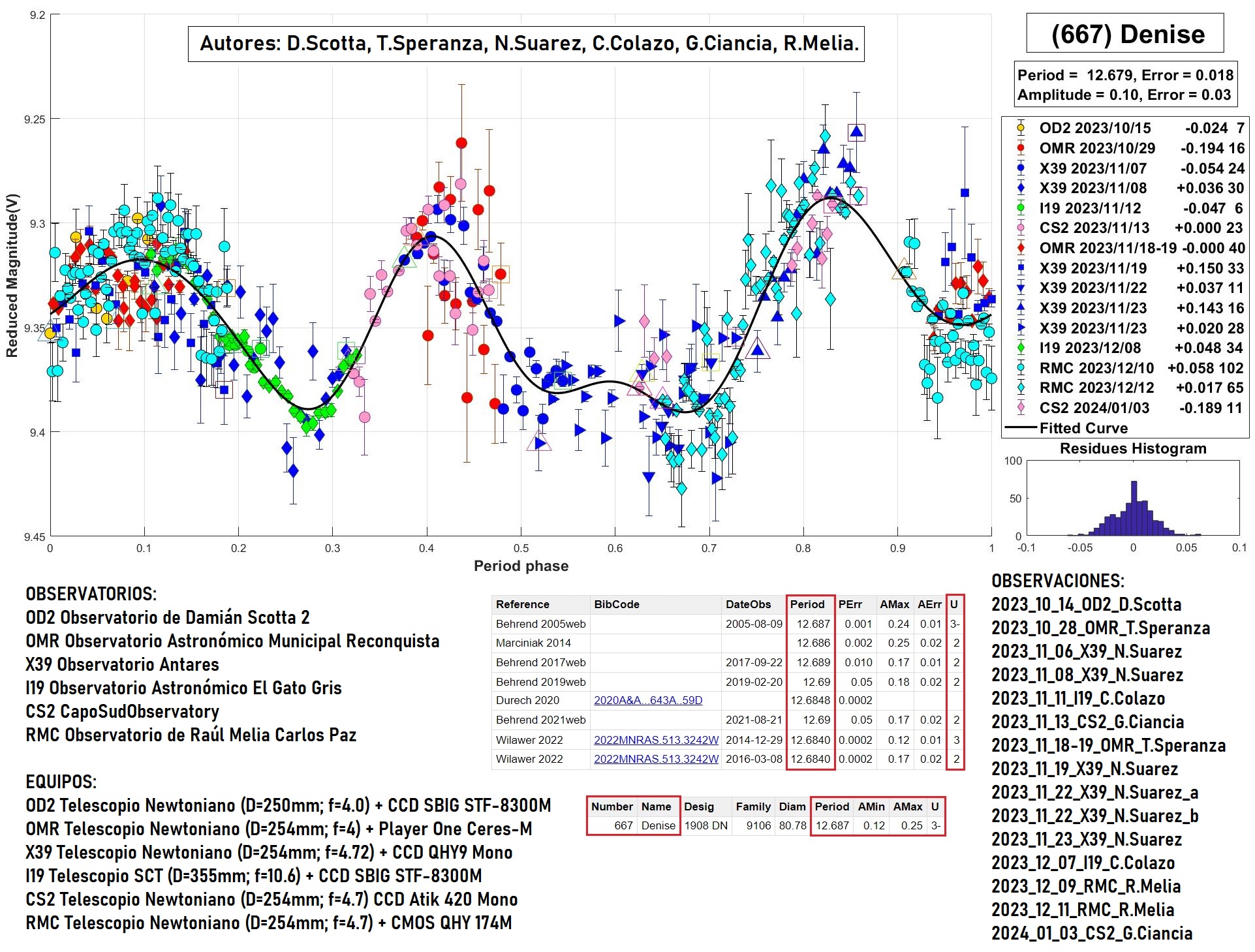This screenshot has width=1255, height=952.
Task: Click X39 2023/11/23 +0.143 up-triangle legend marker
Action: [x=1021, y=308]
